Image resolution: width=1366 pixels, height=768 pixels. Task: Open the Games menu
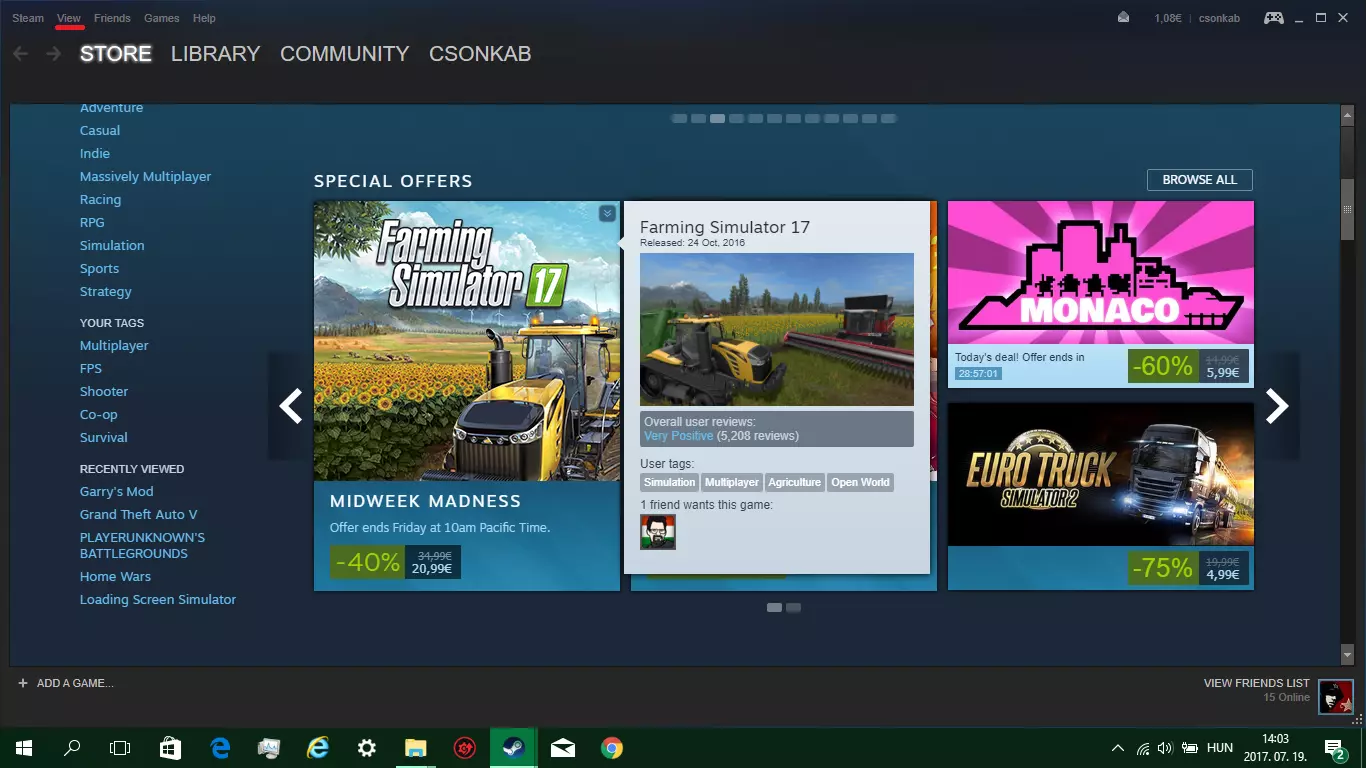(x=162, y=18)
